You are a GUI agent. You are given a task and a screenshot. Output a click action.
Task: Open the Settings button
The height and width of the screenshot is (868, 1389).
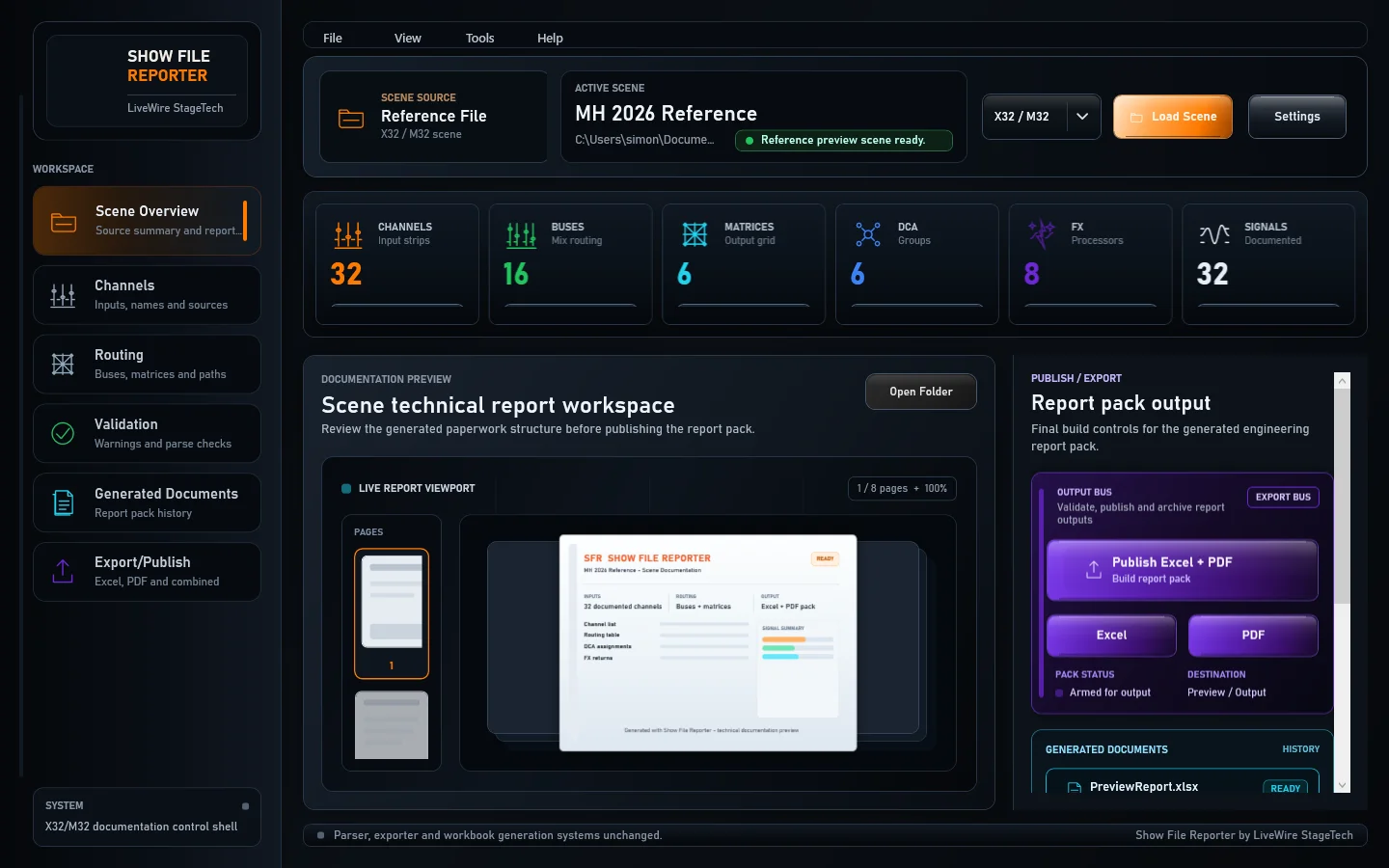[1297, 117]
